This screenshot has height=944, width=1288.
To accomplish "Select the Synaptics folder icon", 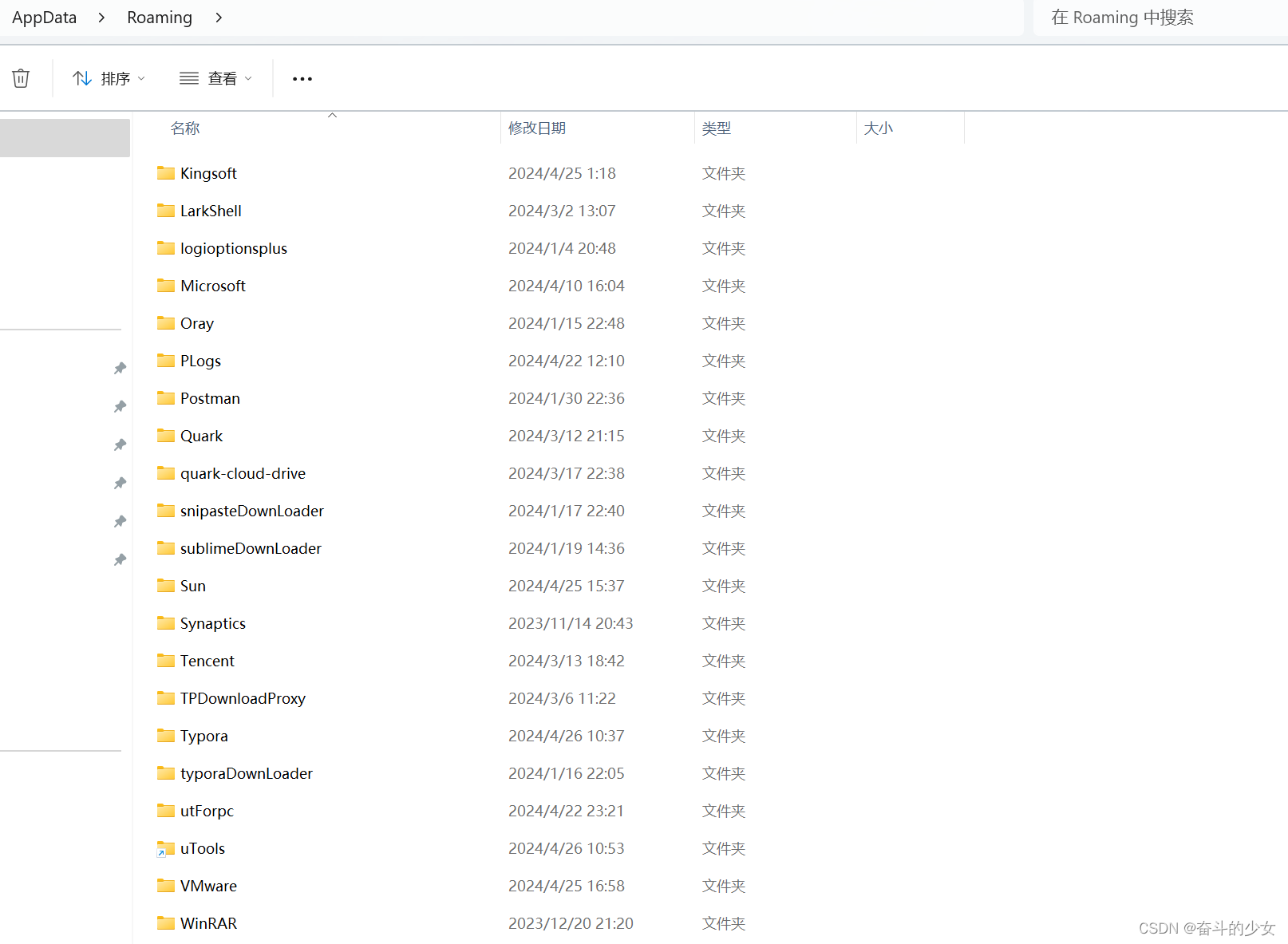I will (x=166, y=623).
